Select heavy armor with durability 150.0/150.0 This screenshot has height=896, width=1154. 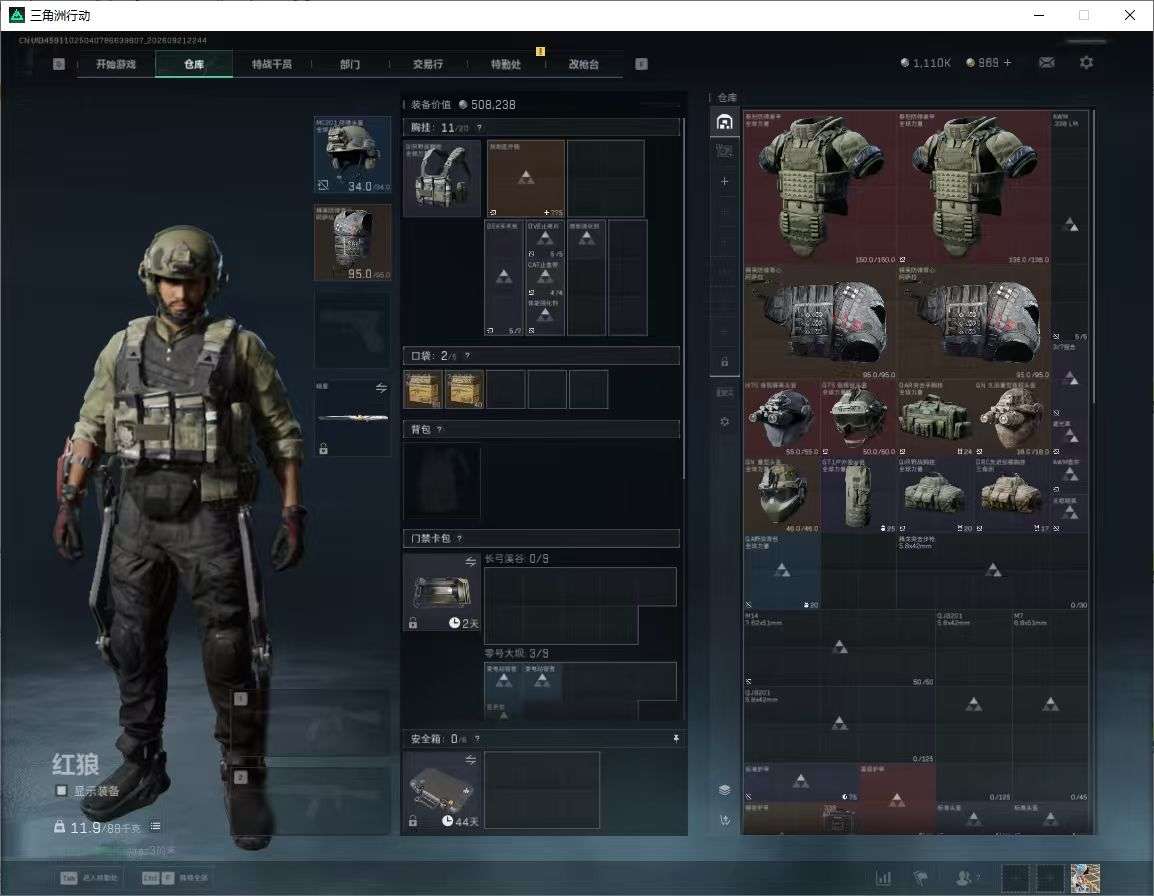pos(820,188)
